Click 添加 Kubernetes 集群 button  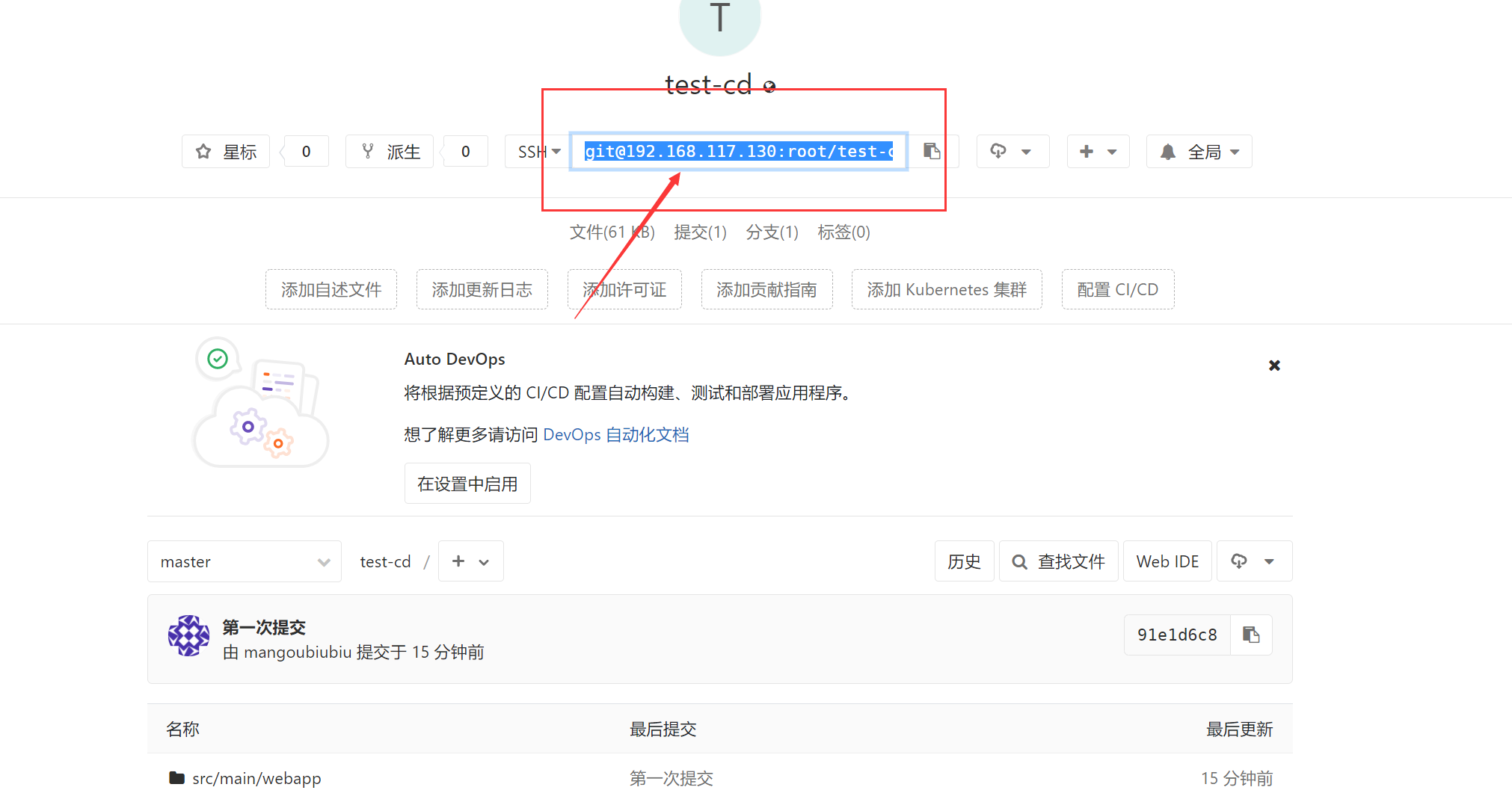(947, 289)
